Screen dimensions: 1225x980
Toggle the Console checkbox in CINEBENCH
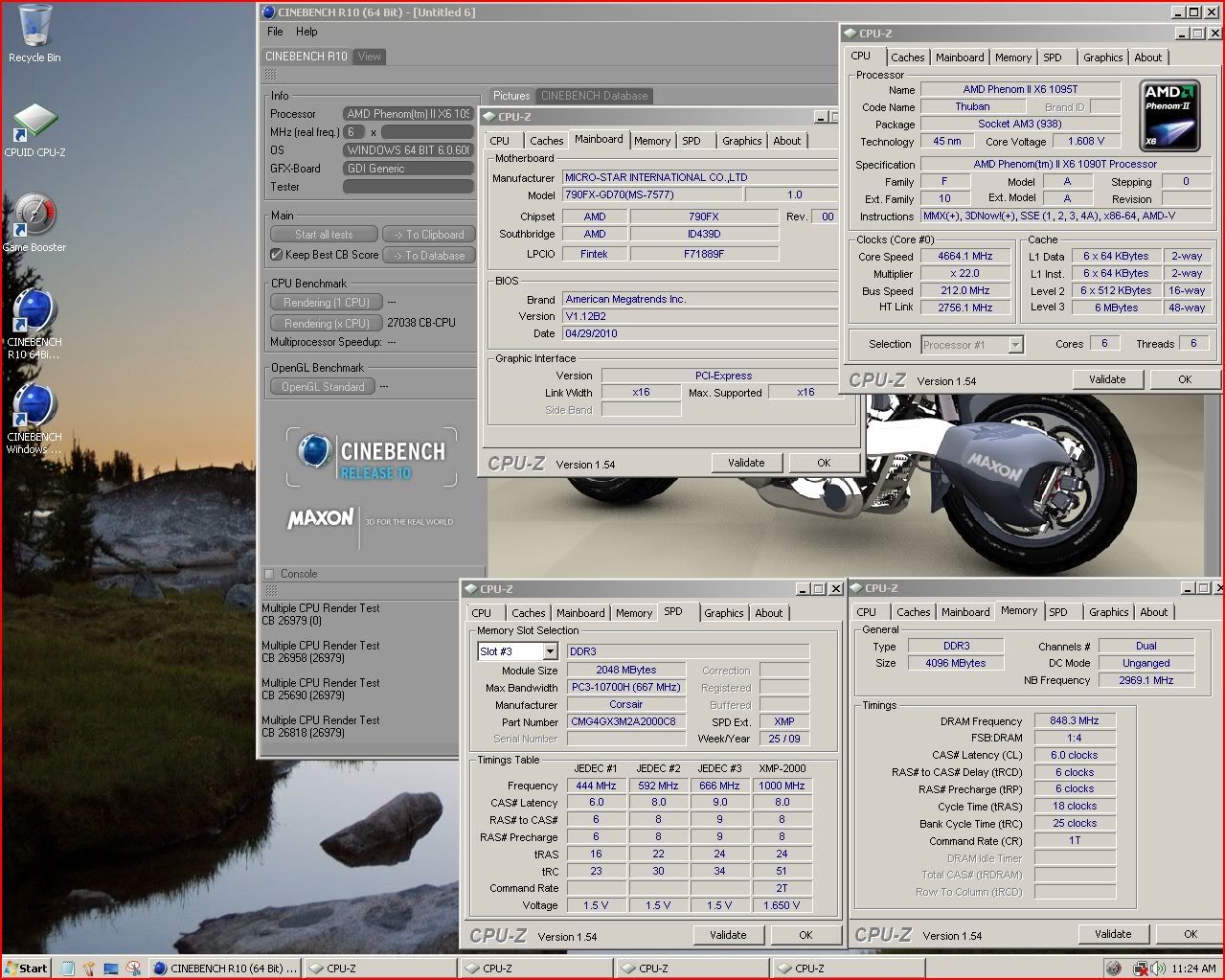click(269, 574)
